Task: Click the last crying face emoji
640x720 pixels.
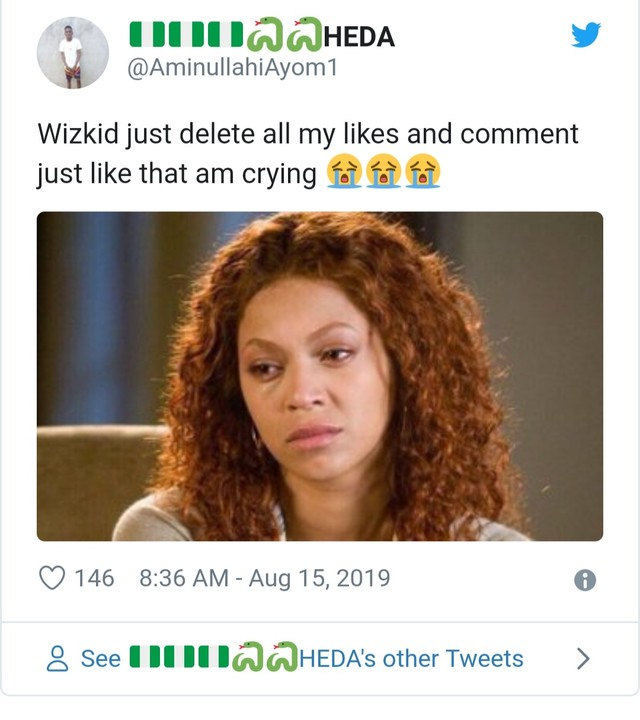Action: point(423,174)
